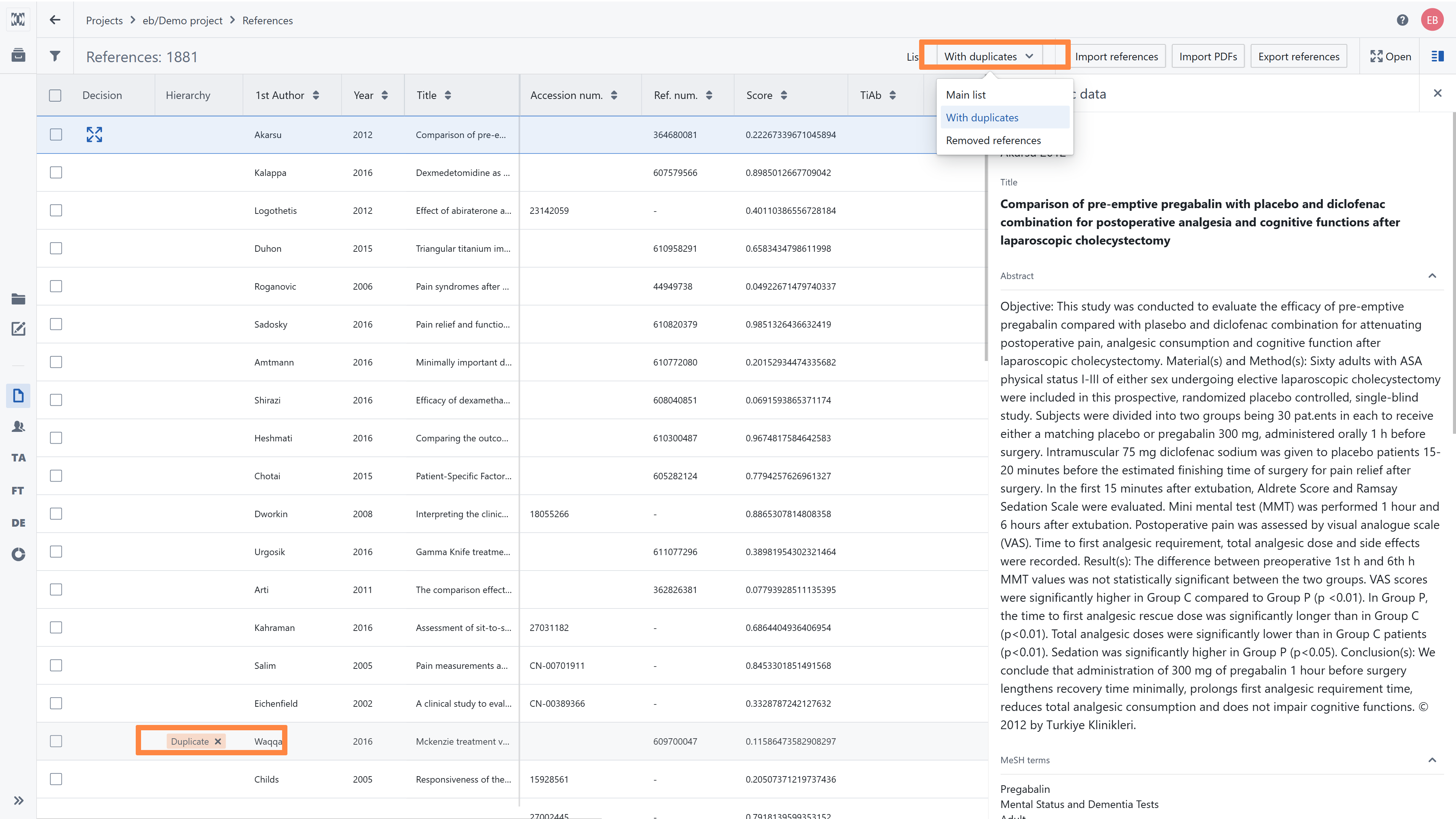
Task: Click the app logo icon at top left
Action: click(18, 19)
